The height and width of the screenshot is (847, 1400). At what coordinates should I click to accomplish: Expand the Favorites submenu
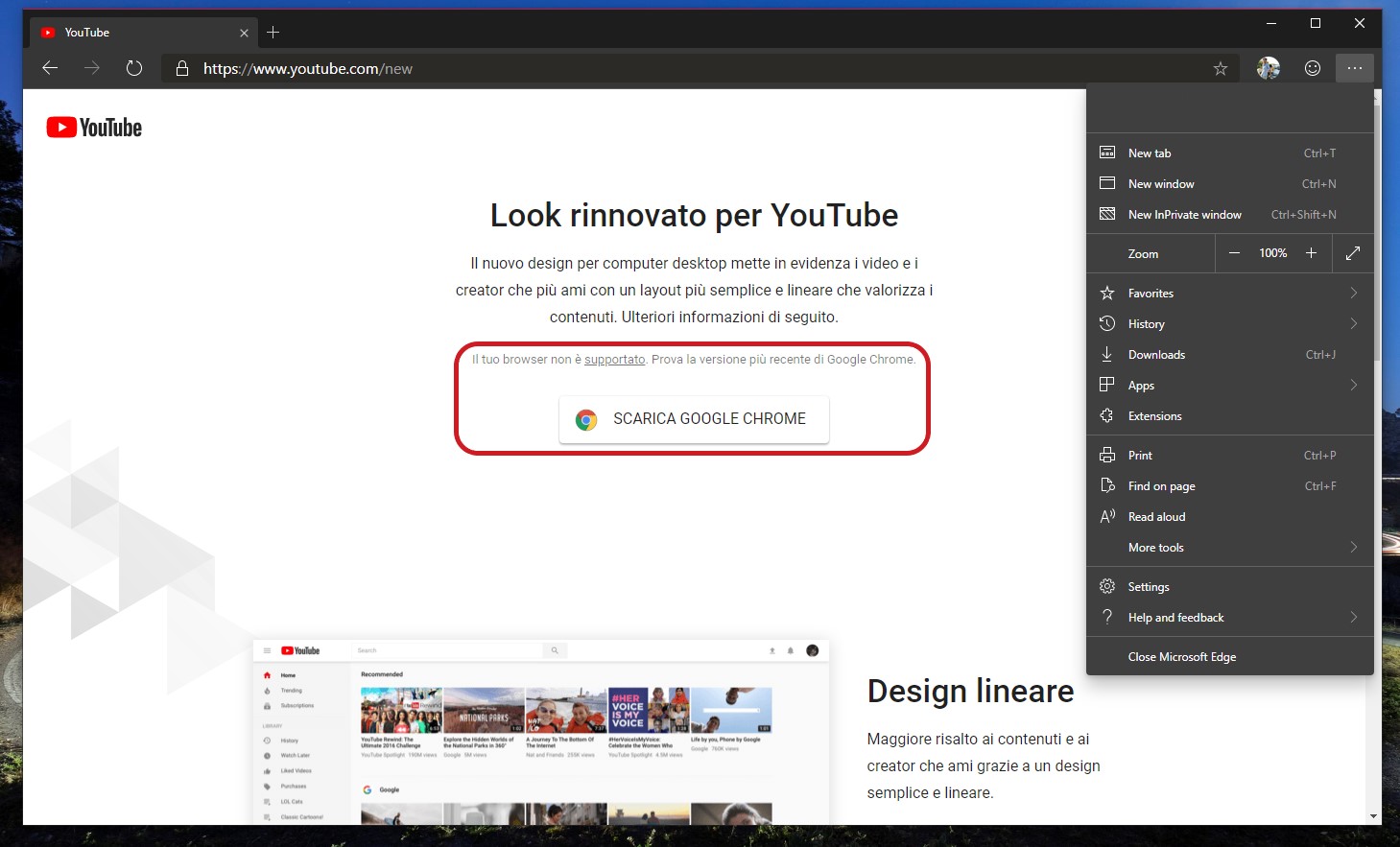tap(1230, 294)
